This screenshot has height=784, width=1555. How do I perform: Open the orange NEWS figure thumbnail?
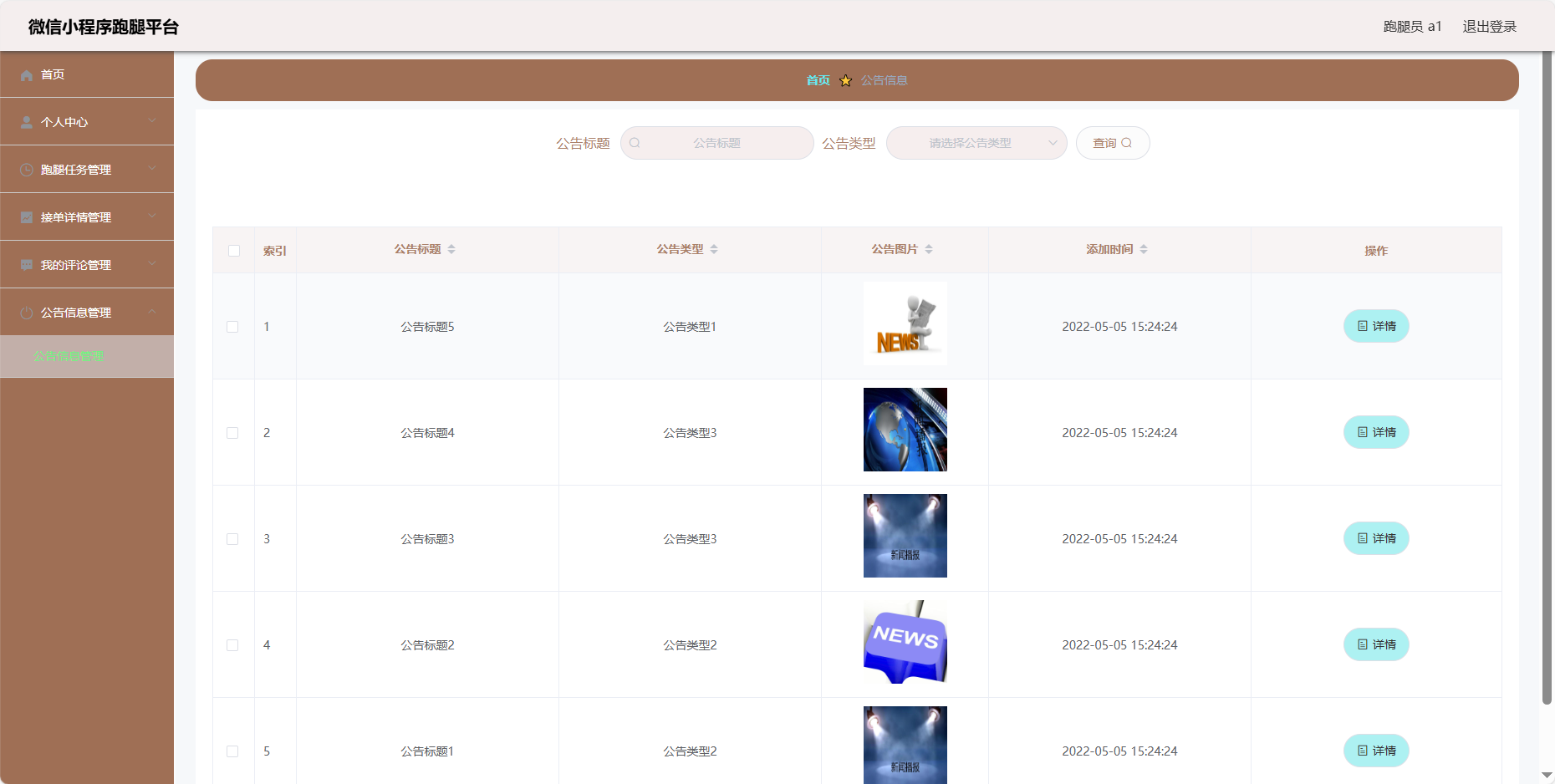click(905, 323)
